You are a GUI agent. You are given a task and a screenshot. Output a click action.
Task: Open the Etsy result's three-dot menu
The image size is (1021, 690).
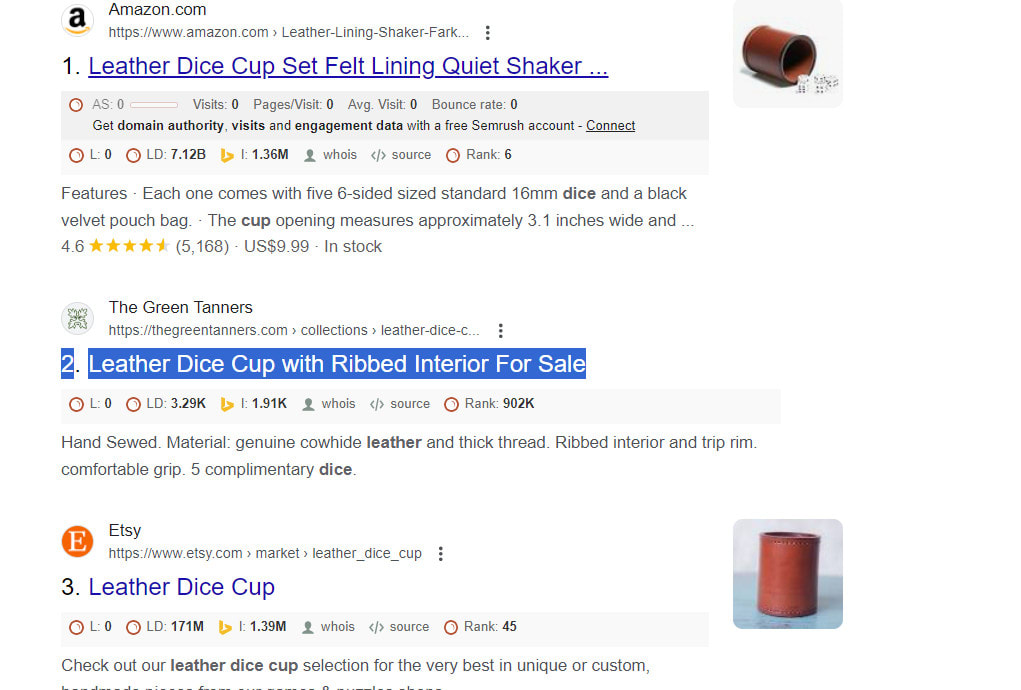point(441,553)
